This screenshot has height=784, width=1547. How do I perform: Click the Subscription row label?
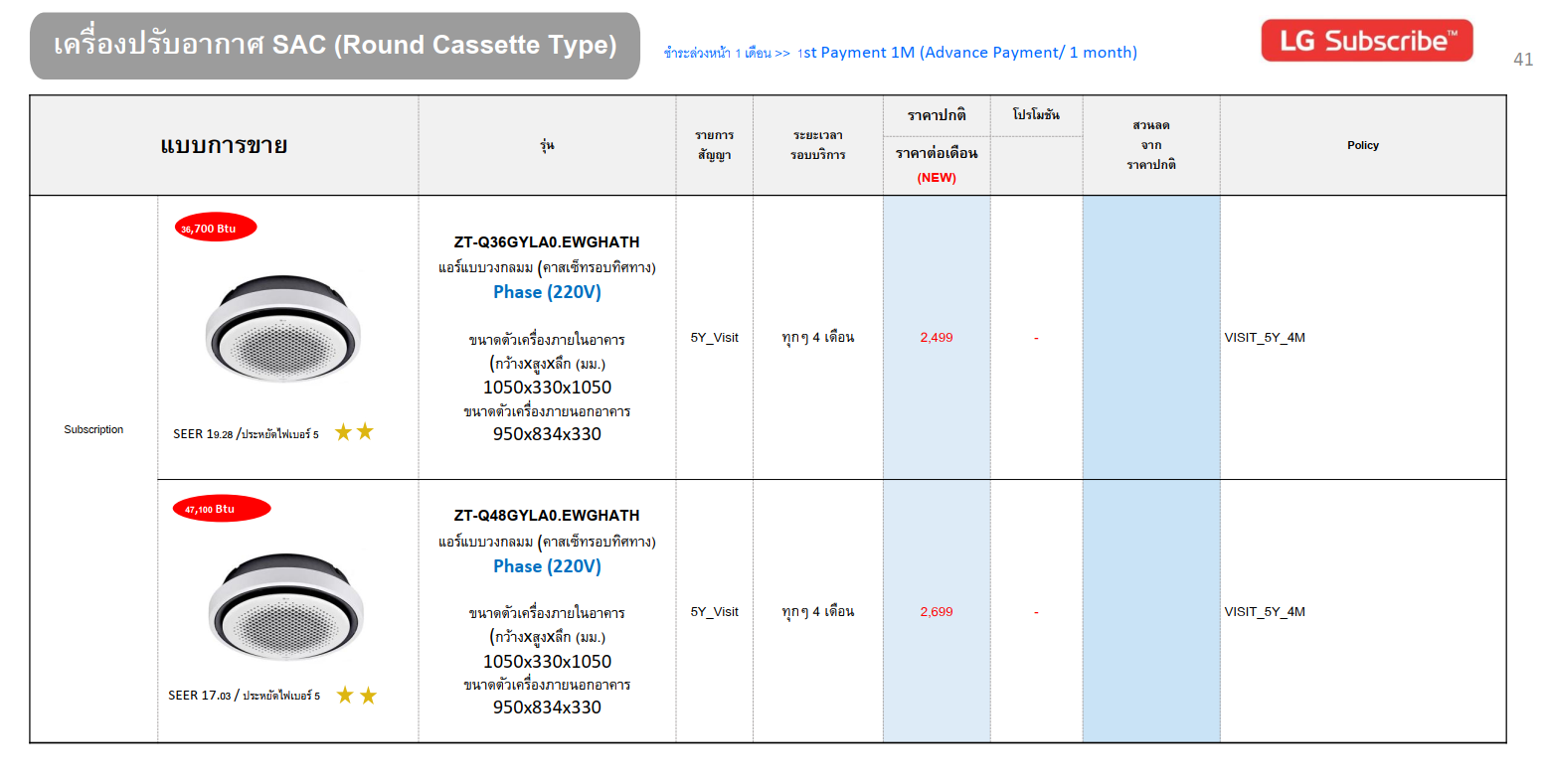coord(93,430)
